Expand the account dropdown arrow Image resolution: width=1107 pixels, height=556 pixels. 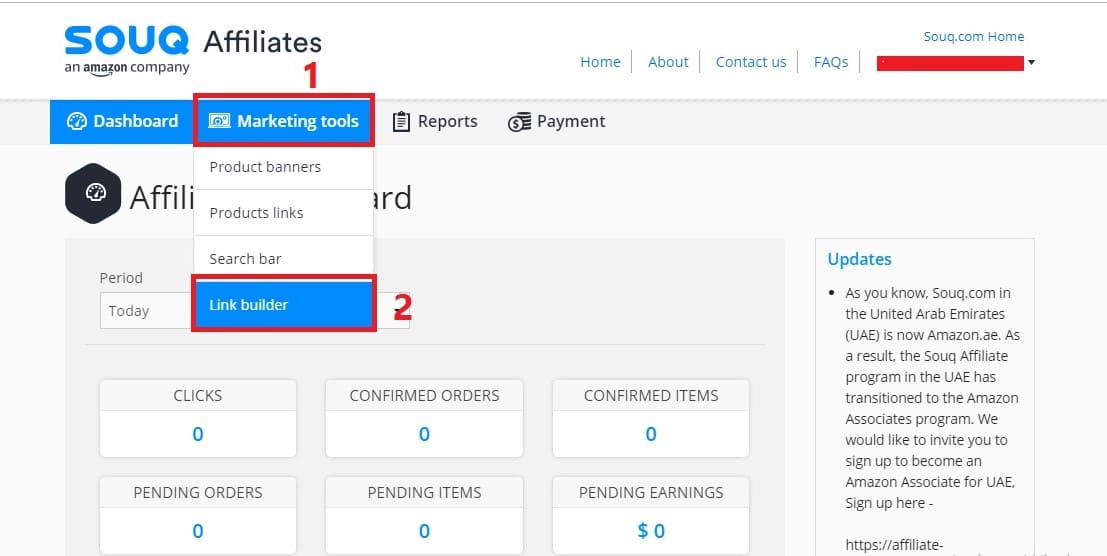pyautogui.click(x=1031, y=63)
